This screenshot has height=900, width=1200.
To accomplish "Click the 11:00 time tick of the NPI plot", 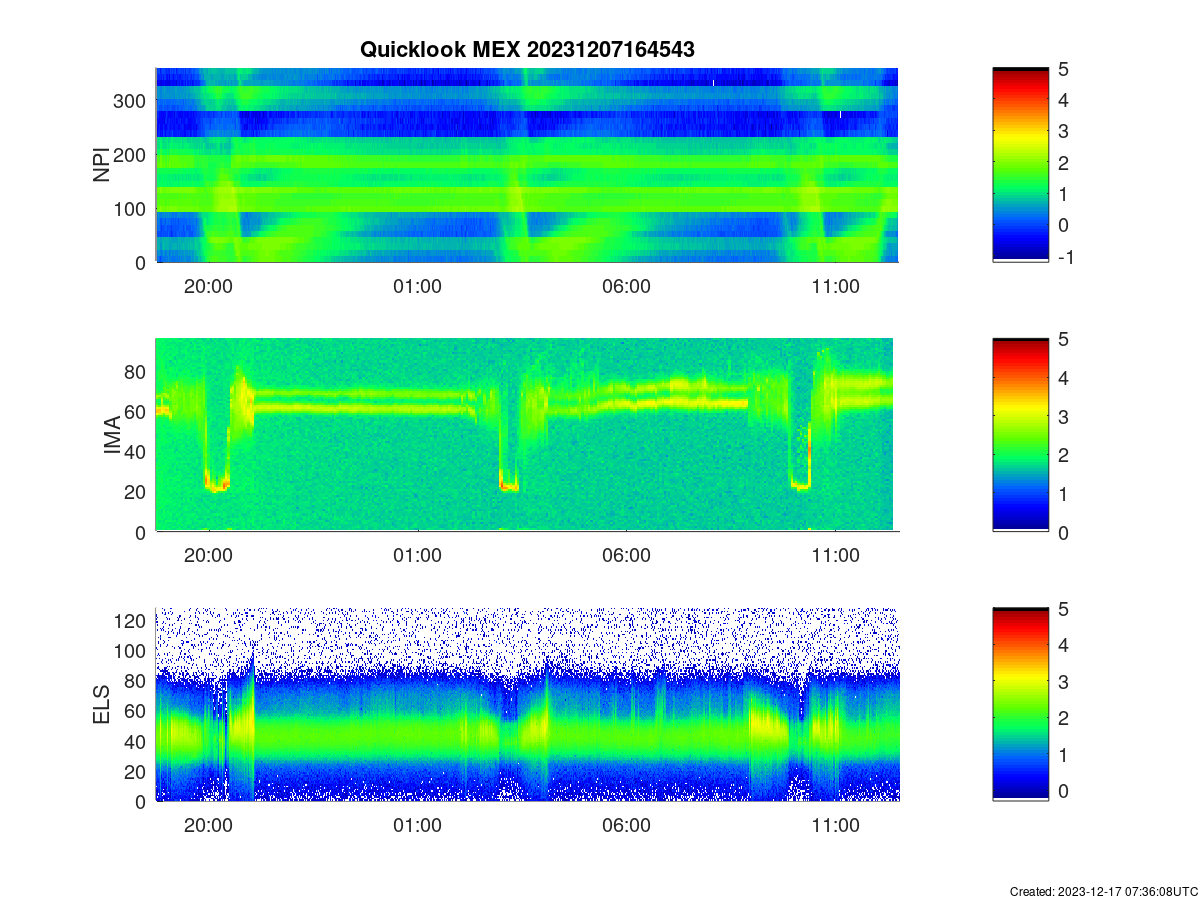I will pyautogui.click(x=835, y=286).
